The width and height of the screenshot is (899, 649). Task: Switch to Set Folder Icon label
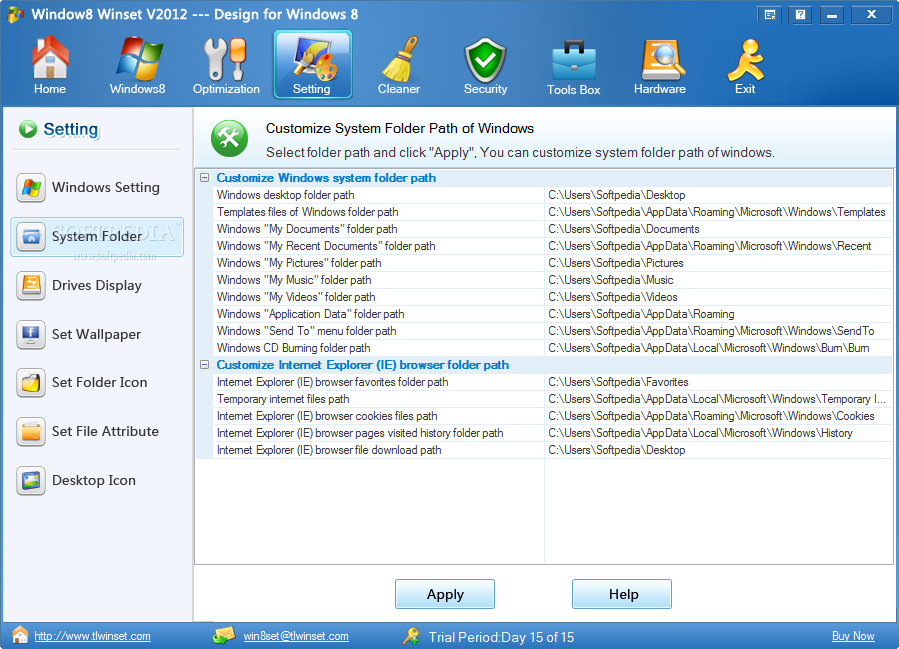pyautogui.click(x=100, y=382)
